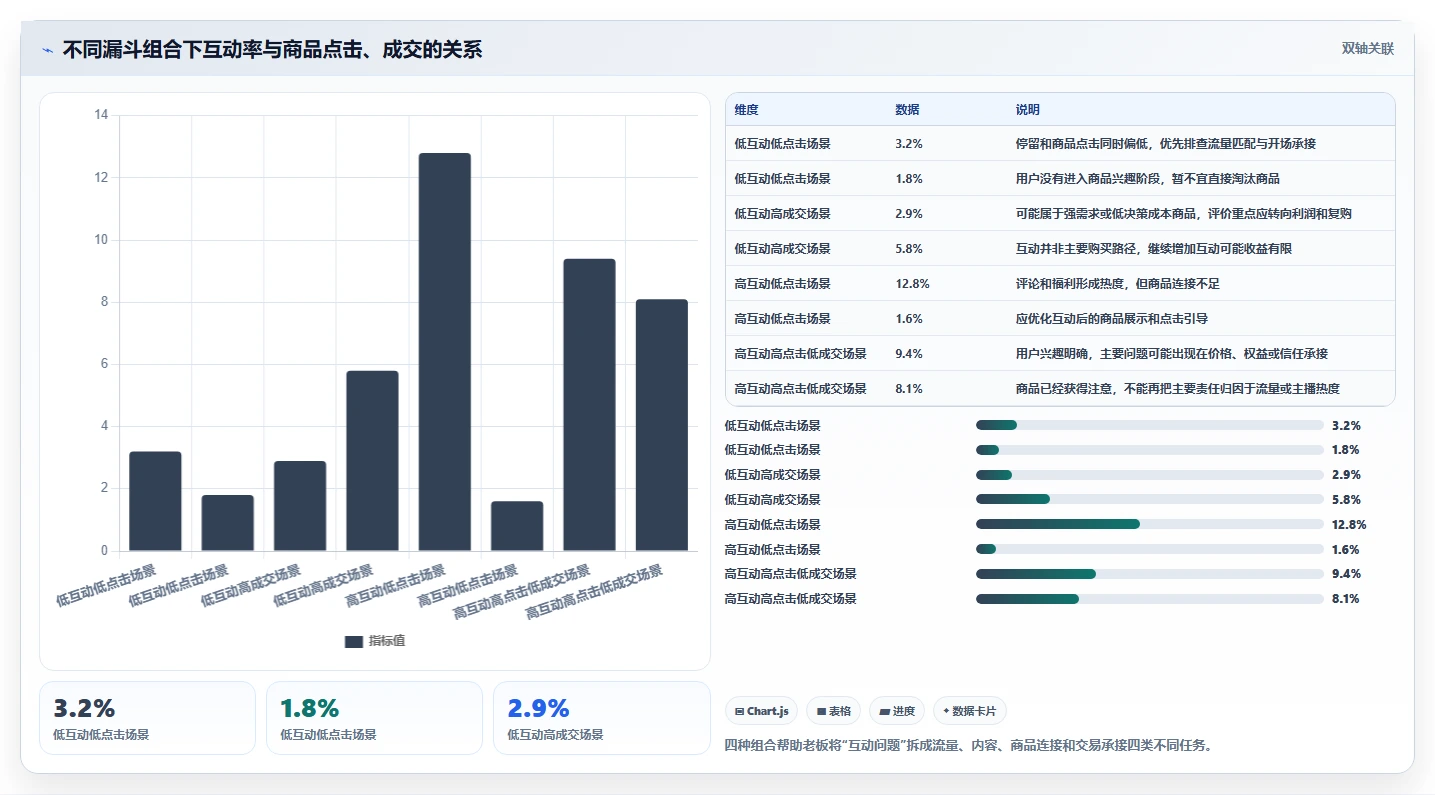
Task: Click the 12.8% cell in the table
Action: tap(912, 284)
